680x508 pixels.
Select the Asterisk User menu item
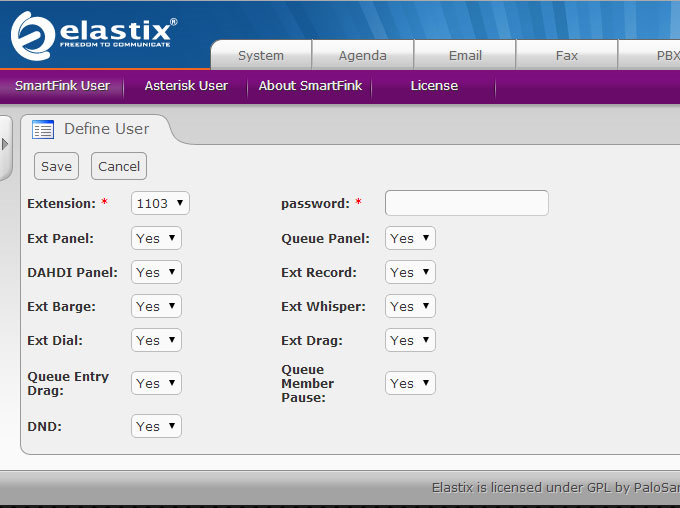click(186, 86)
